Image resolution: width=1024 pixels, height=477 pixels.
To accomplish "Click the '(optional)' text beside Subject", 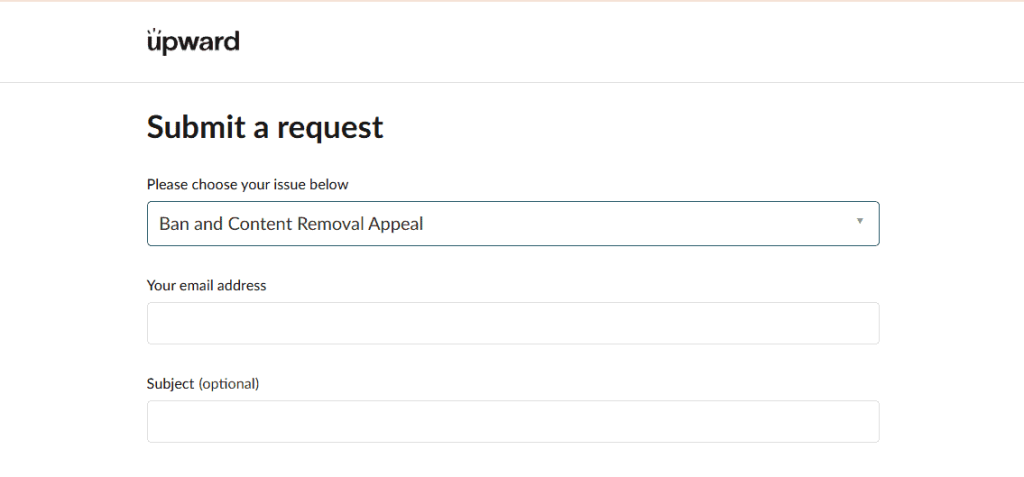I will point(229,384).
